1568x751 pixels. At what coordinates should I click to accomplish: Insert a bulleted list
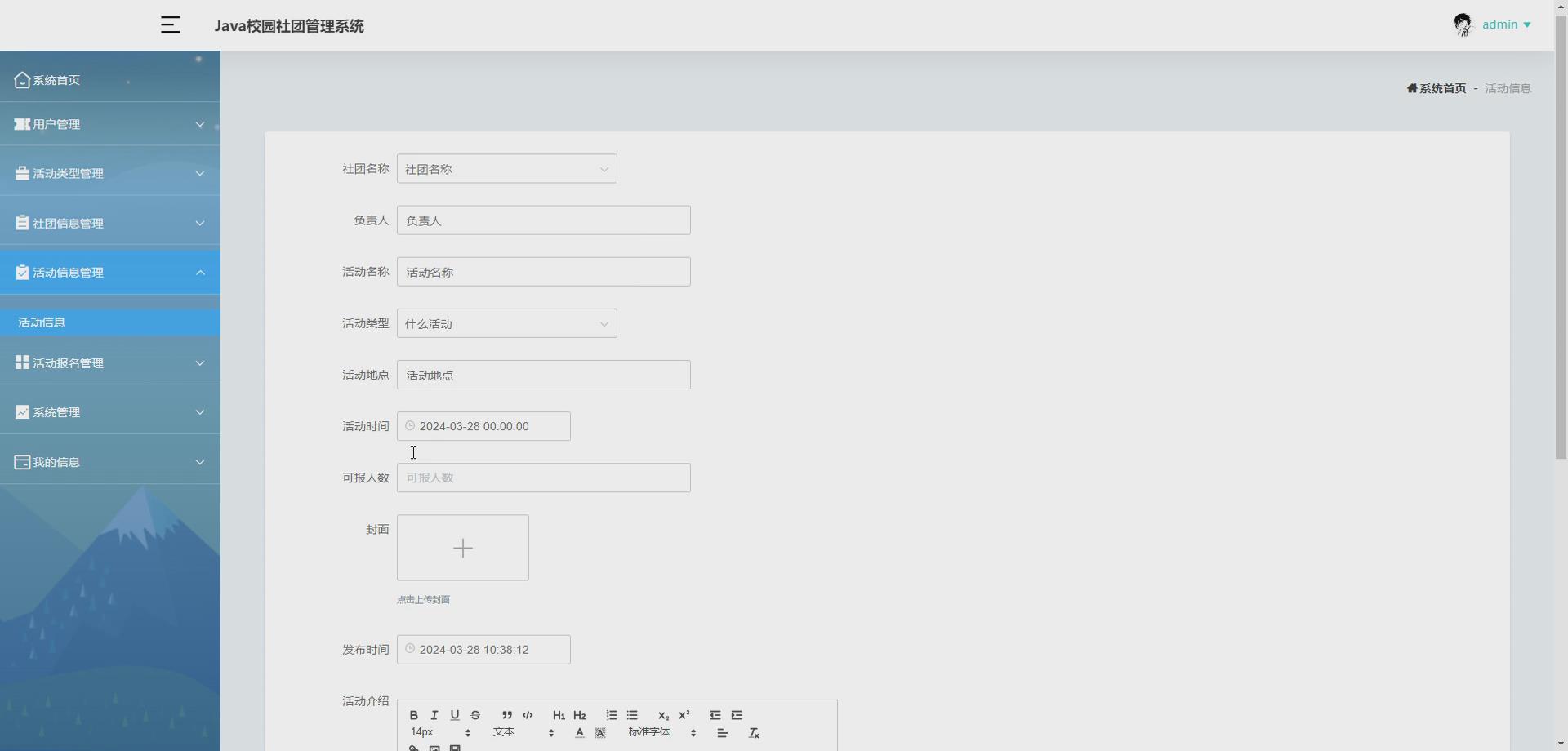(x=632, y=715)
